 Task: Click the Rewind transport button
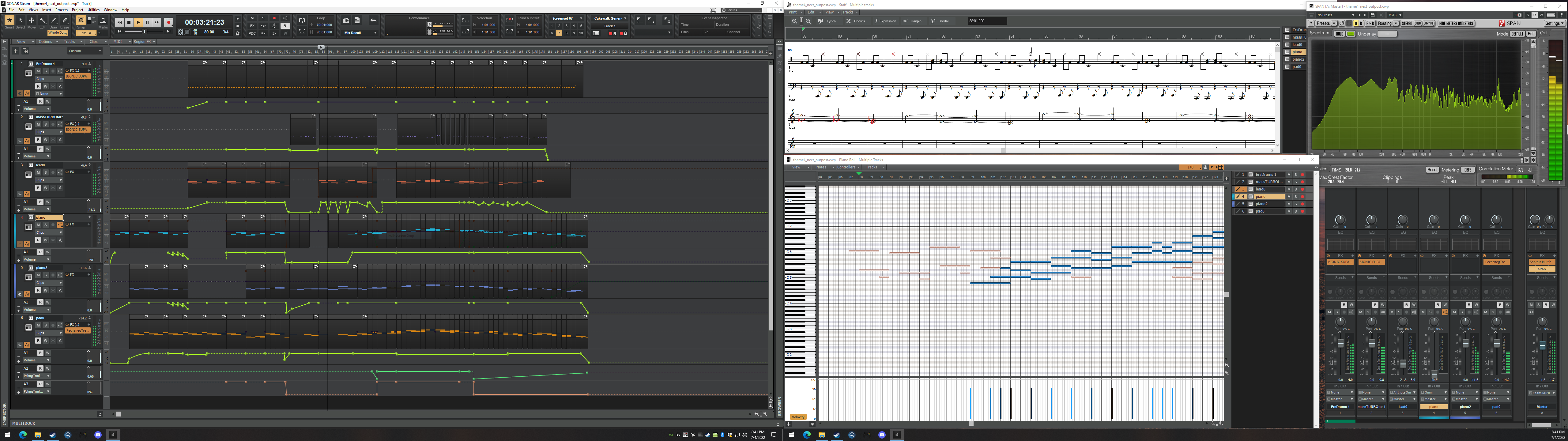pos(120,23)
